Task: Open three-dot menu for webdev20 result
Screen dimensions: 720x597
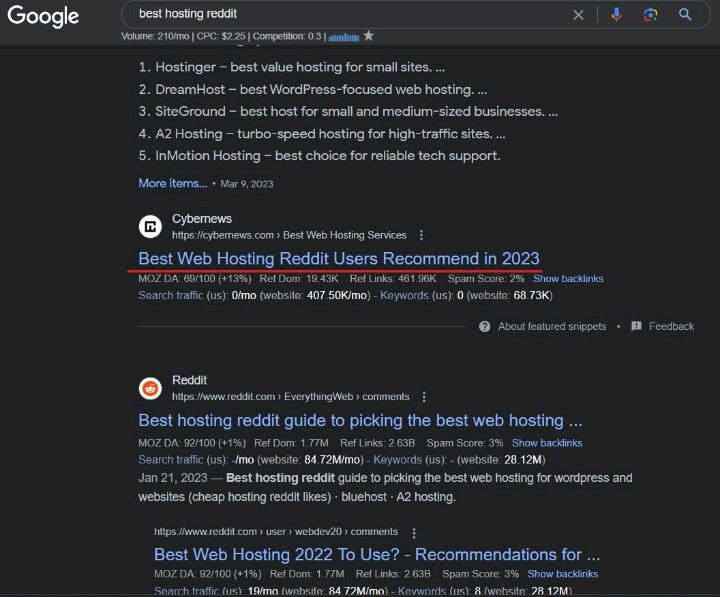Action: [x=414, y=533]
